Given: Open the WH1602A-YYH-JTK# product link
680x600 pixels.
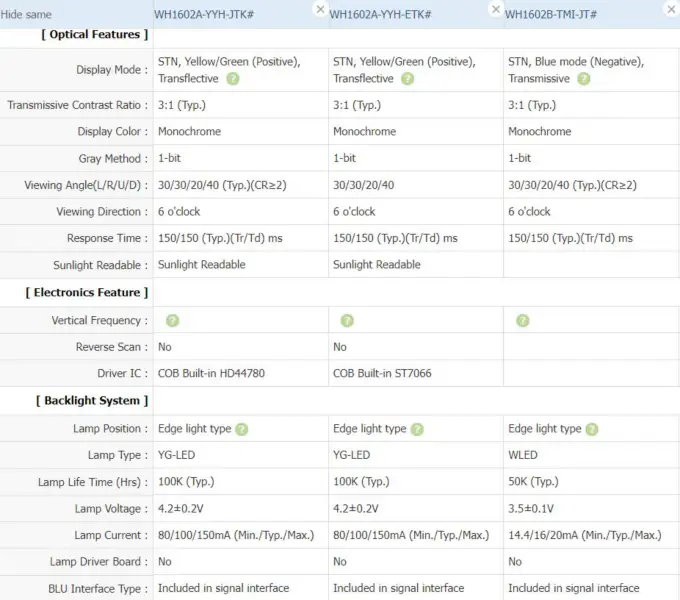Looking at the screenshot, I should pos(204,15).
